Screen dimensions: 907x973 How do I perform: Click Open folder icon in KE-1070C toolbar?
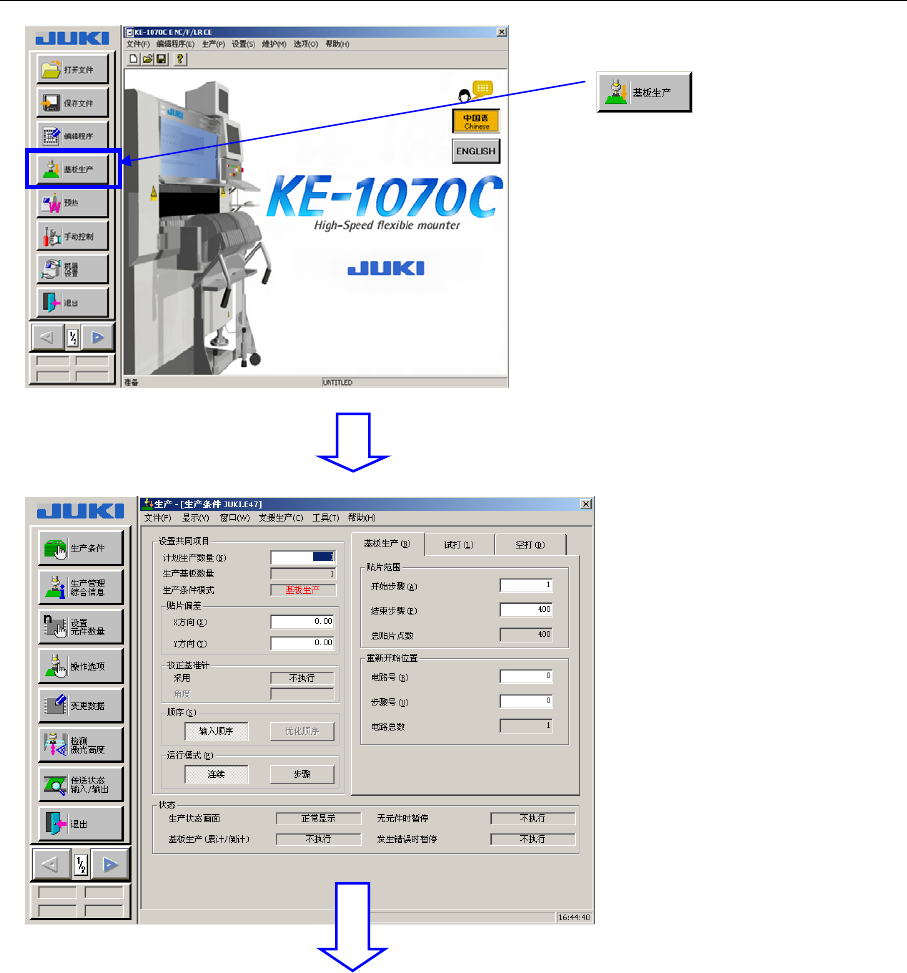pos(148,59)
